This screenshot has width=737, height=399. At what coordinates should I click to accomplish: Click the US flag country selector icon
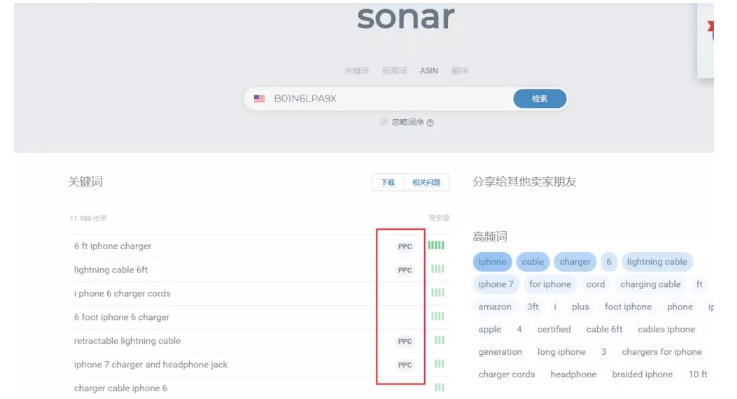pyautogui.click(x=259, y=99)
